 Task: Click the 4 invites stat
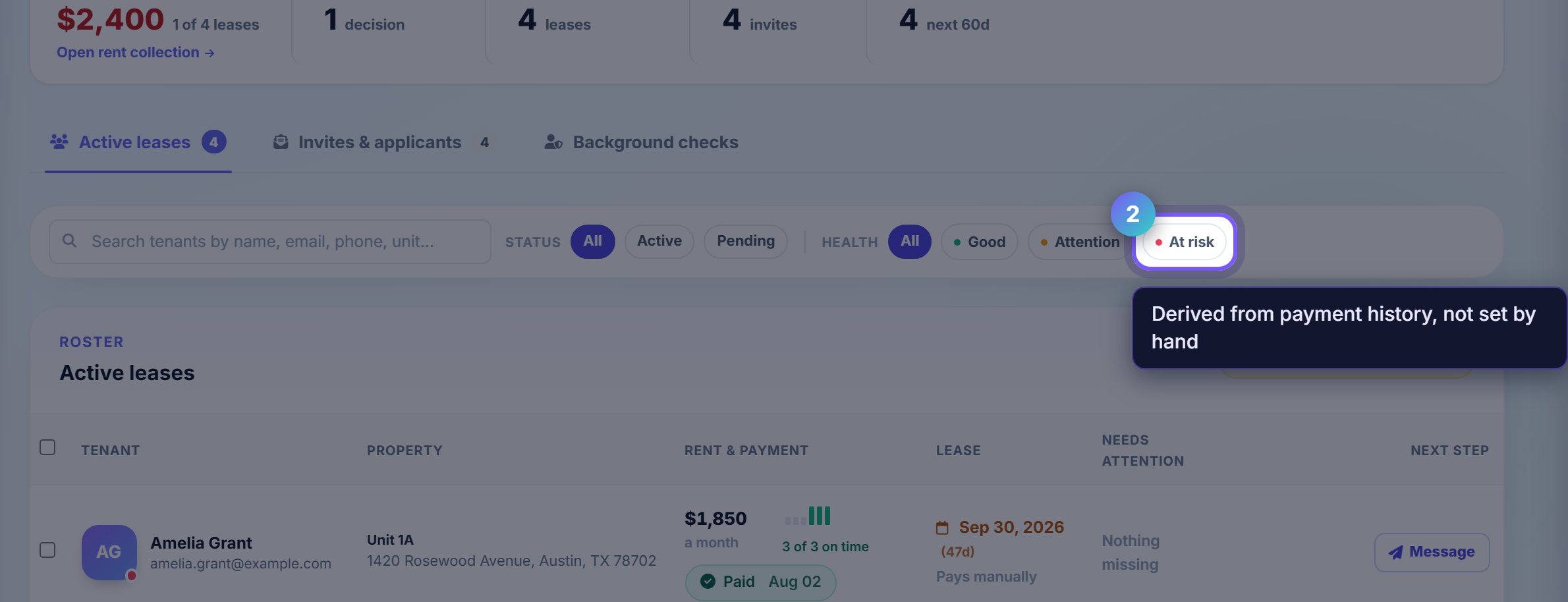pos(760,21)
